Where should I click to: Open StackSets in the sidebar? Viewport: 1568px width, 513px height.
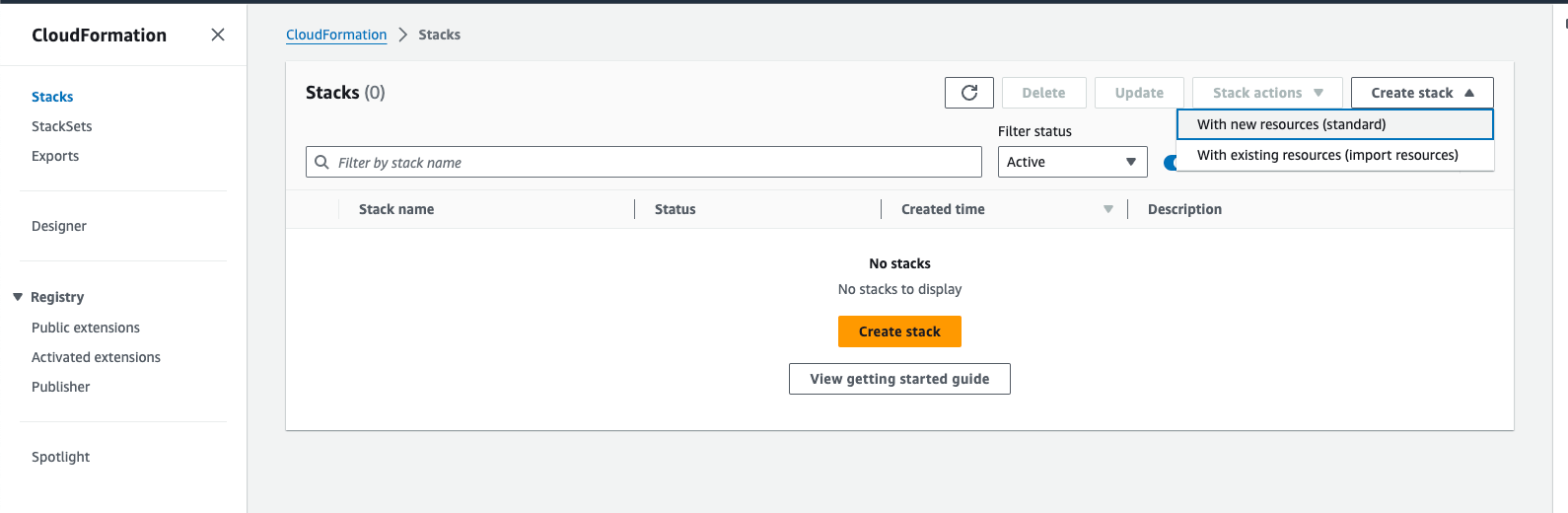click(x=62, y=126)
